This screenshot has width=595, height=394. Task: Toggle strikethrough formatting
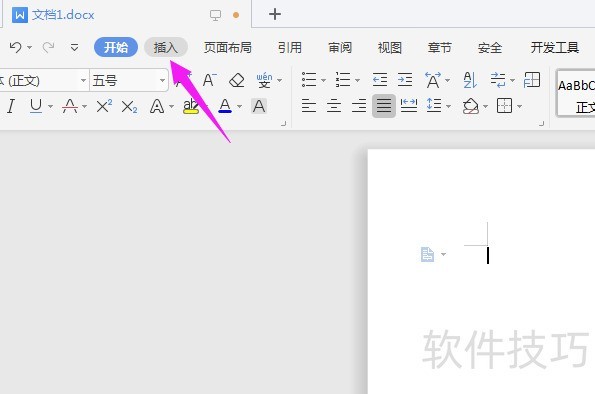pyautogui.click(x=70, y=106)
